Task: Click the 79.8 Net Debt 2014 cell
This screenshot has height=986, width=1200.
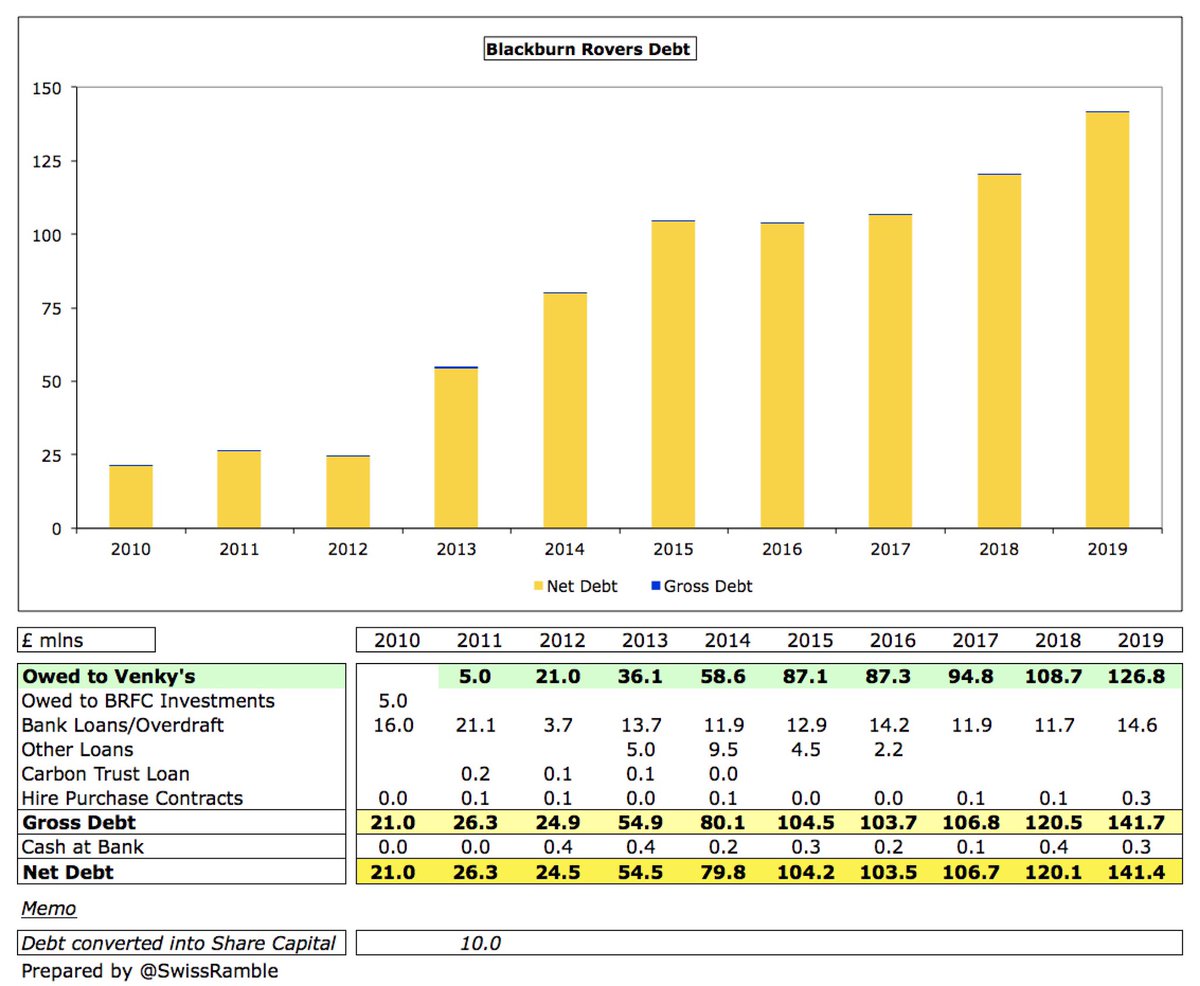Action: [723, 872]
